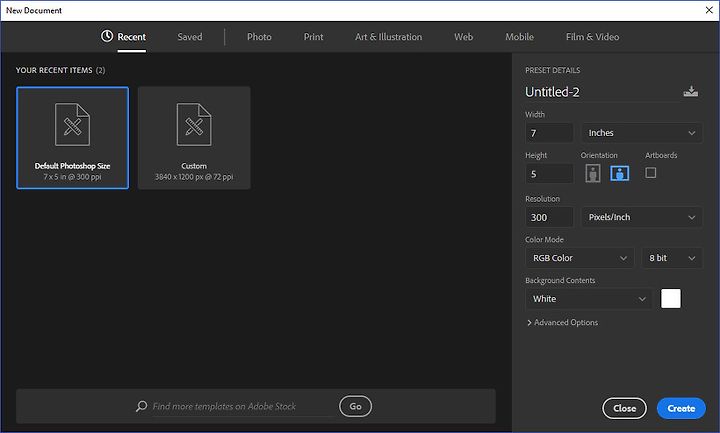Open the Pixels/Inch resolution units dropdown
The height and width of the screenshot is (433, 720).
pyautogui.click(x=641, y=217)
